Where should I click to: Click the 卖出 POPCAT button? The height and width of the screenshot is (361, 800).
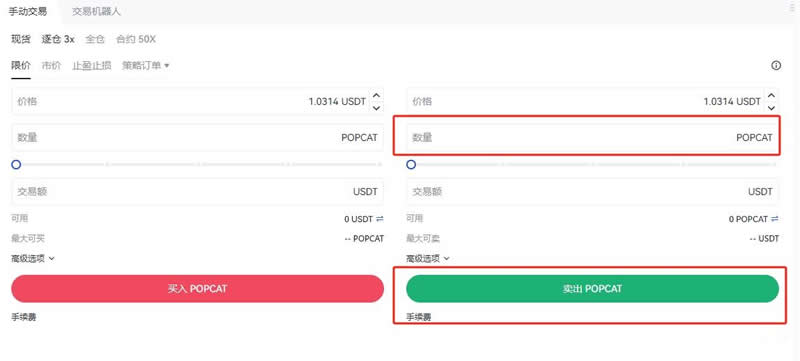coord(592,289)
